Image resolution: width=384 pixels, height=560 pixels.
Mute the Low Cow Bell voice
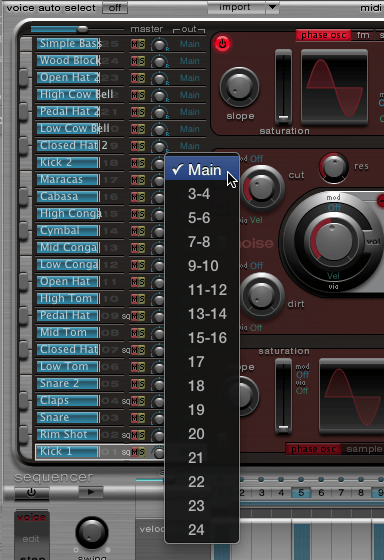coord(134,129)
